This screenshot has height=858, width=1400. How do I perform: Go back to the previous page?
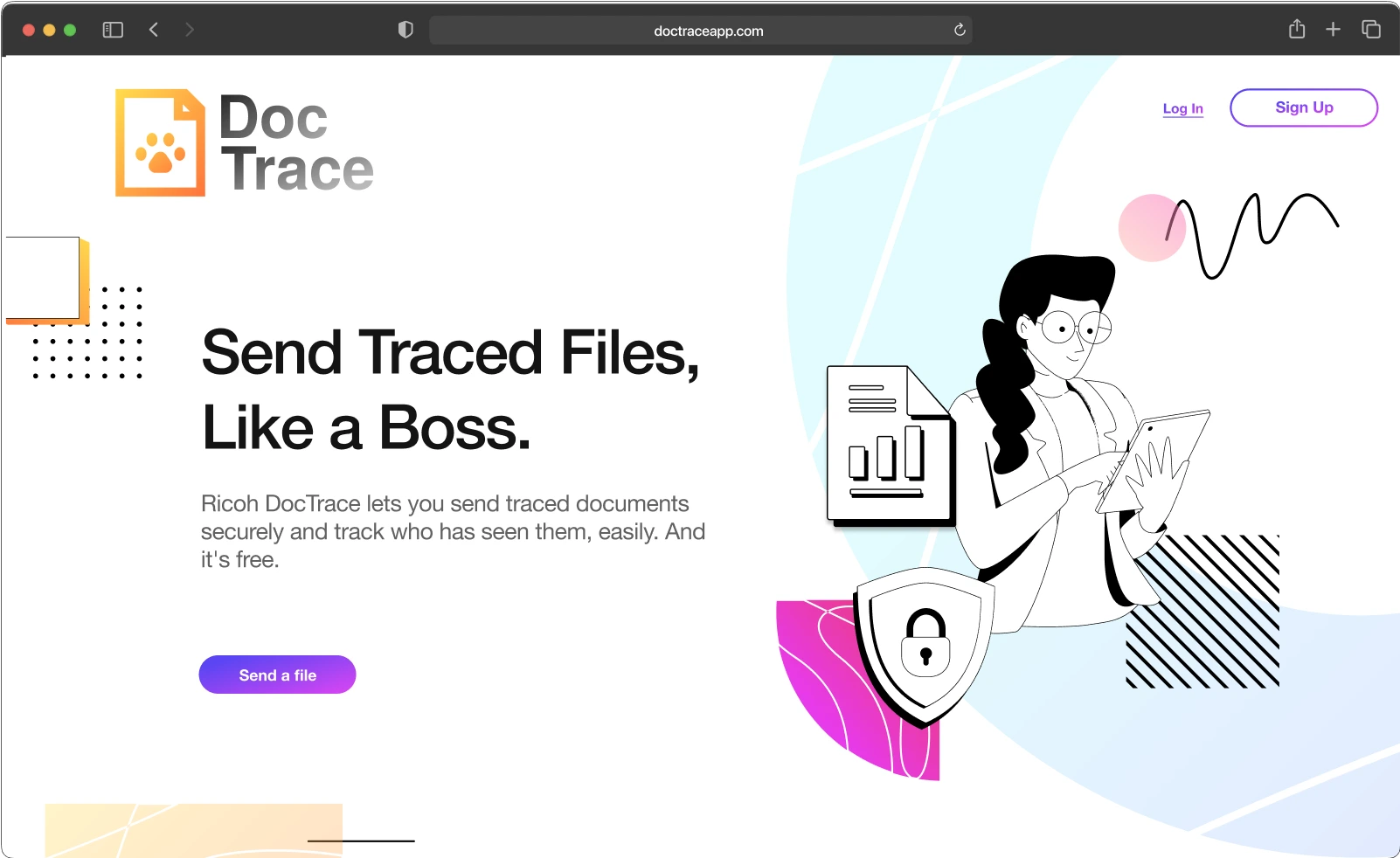pyautogui.click(x=154, y=30)
